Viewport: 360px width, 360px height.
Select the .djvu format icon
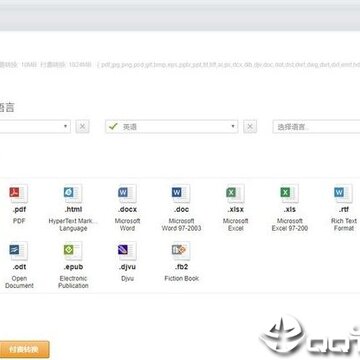tap(127, 251)
